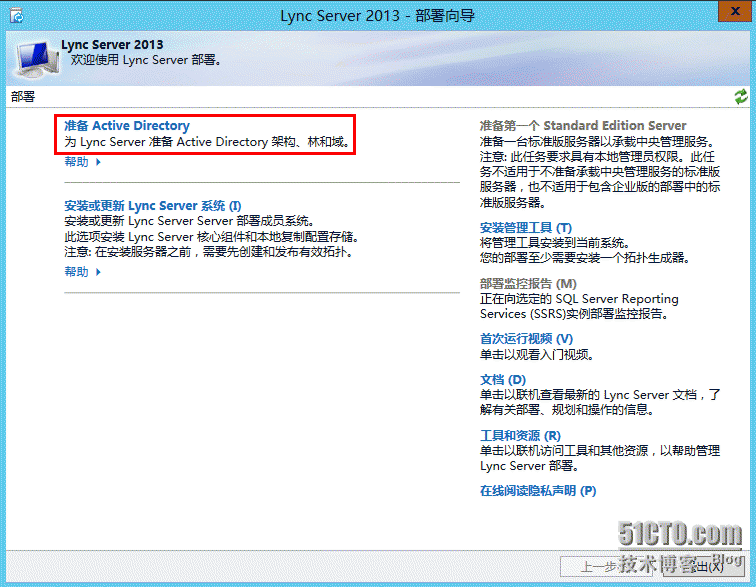Viewport: 756px width, 587px height.
Task: Open 帮助 link under 准备 Active Directory
Action: [76, 162]
